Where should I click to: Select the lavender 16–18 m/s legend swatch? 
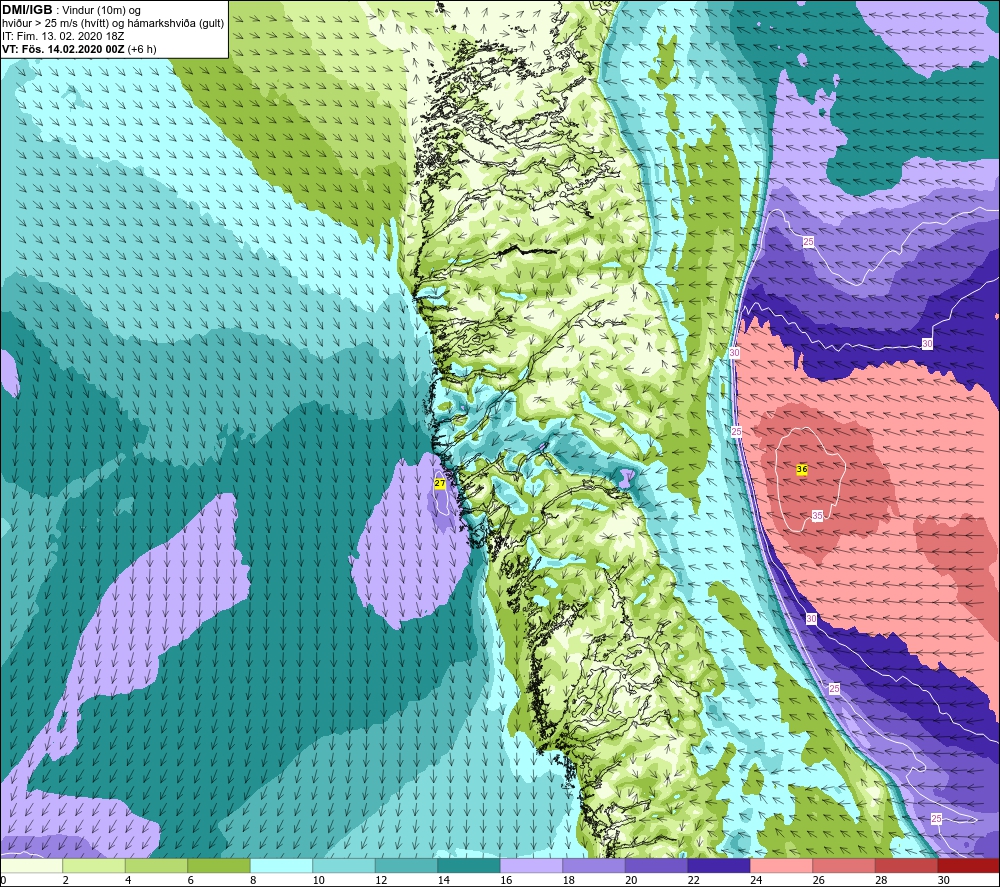531,865
